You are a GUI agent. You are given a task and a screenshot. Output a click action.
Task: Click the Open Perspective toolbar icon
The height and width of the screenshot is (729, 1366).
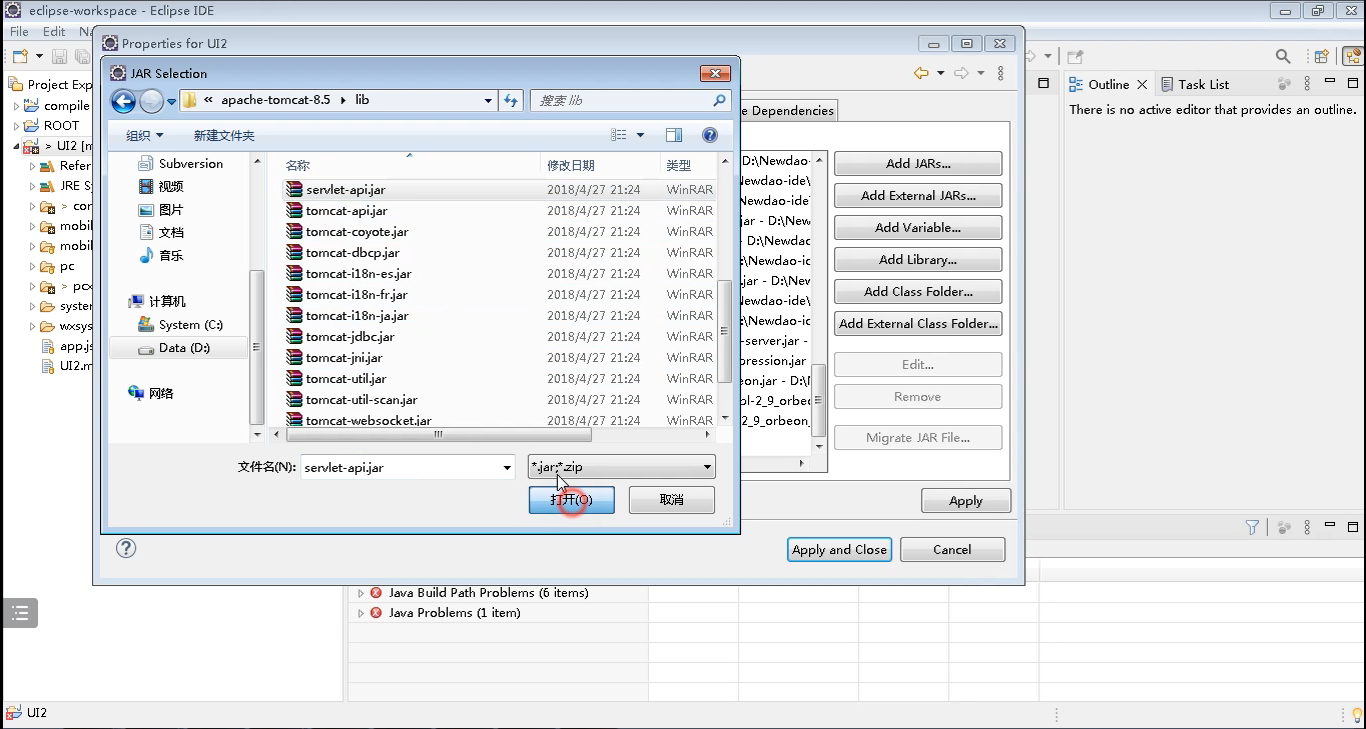tap(1322, 57)
